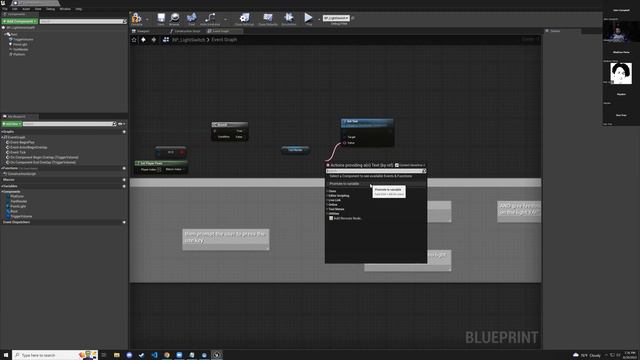The height and width of the screenshot is (360, 640).
Task: Click the Play toolbar button
Action: click(308, 18)
